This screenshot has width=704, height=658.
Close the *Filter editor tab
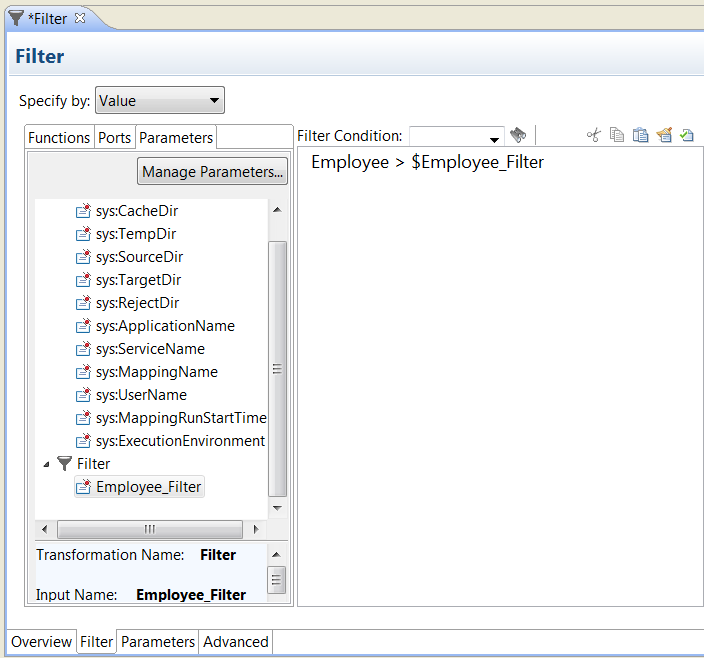81,18
